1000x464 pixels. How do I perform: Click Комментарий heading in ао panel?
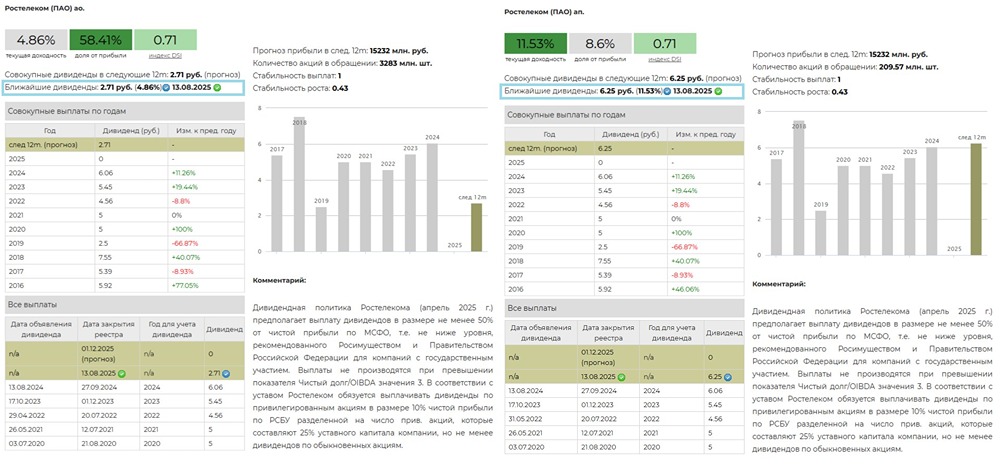(279, 280)
